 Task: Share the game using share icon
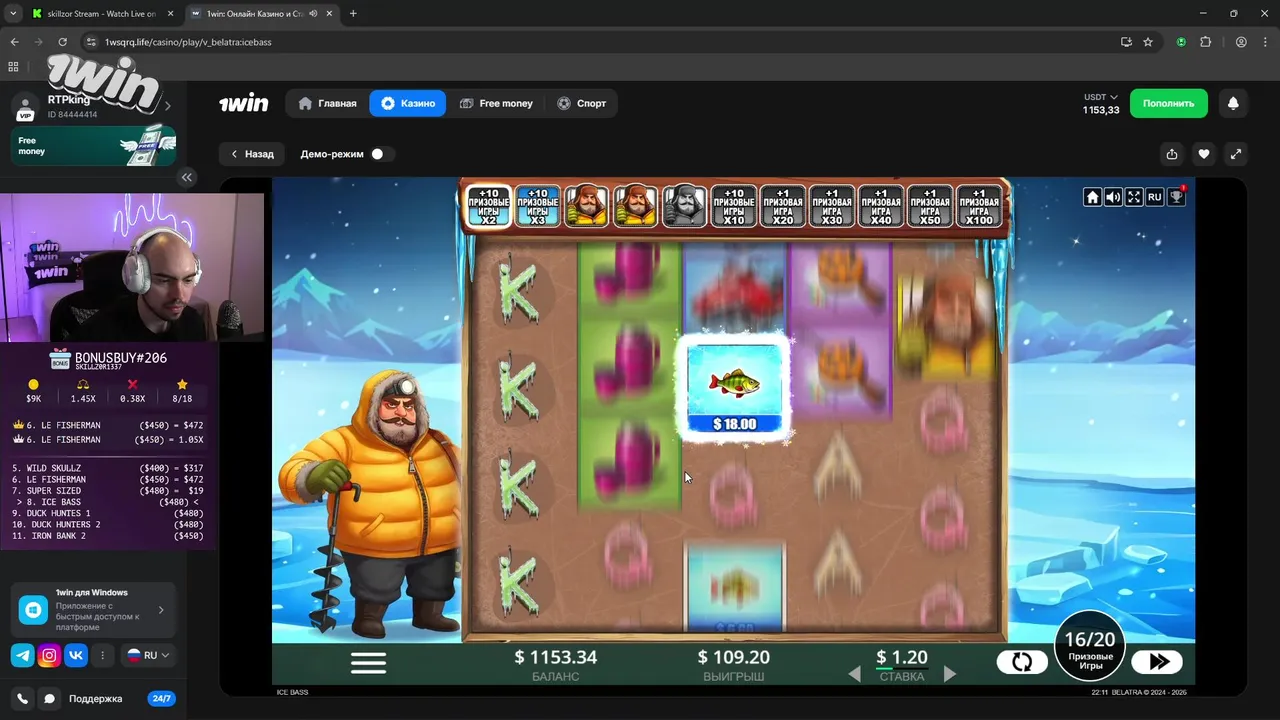(1172, 154)
